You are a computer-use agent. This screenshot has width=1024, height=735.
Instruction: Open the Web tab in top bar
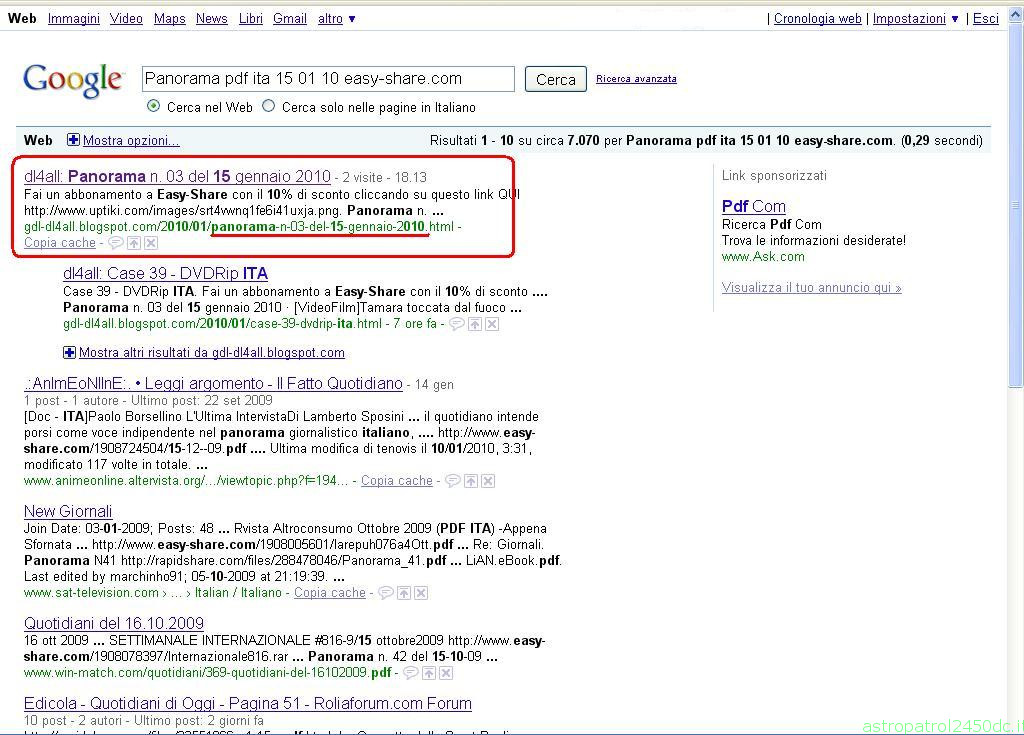[x=22, y=18]
